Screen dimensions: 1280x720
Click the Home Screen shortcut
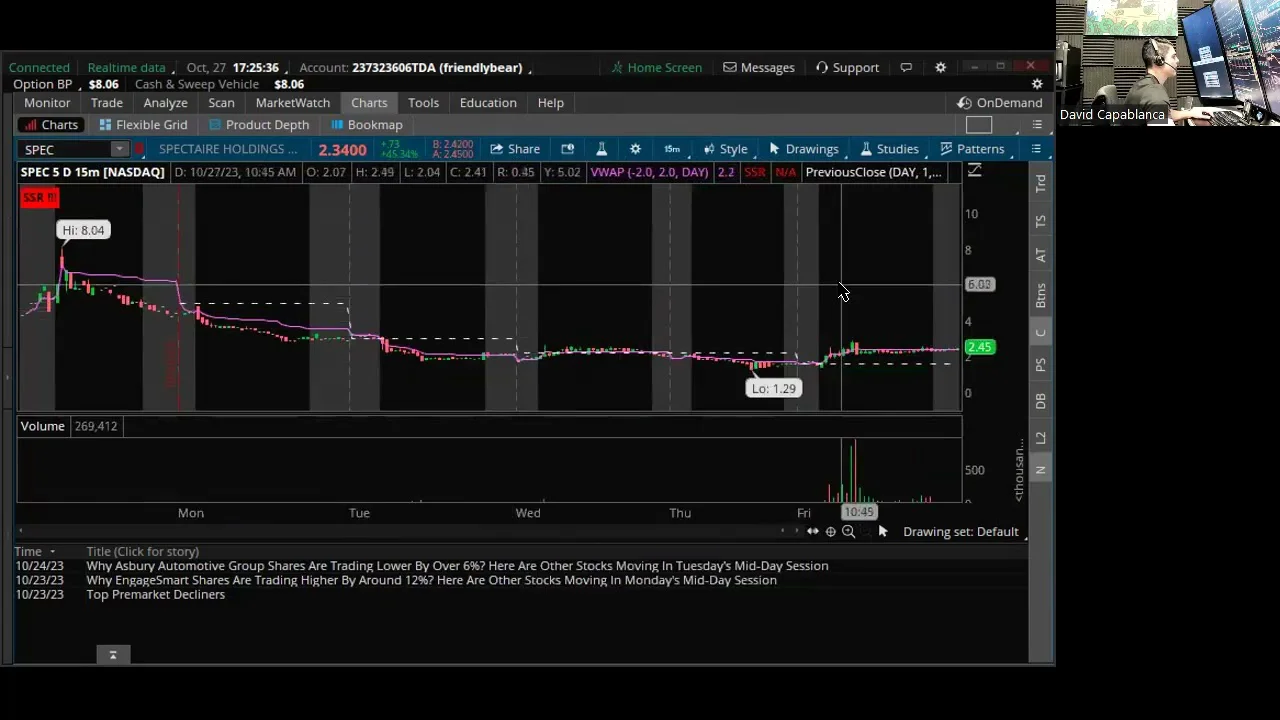point(656,68)
